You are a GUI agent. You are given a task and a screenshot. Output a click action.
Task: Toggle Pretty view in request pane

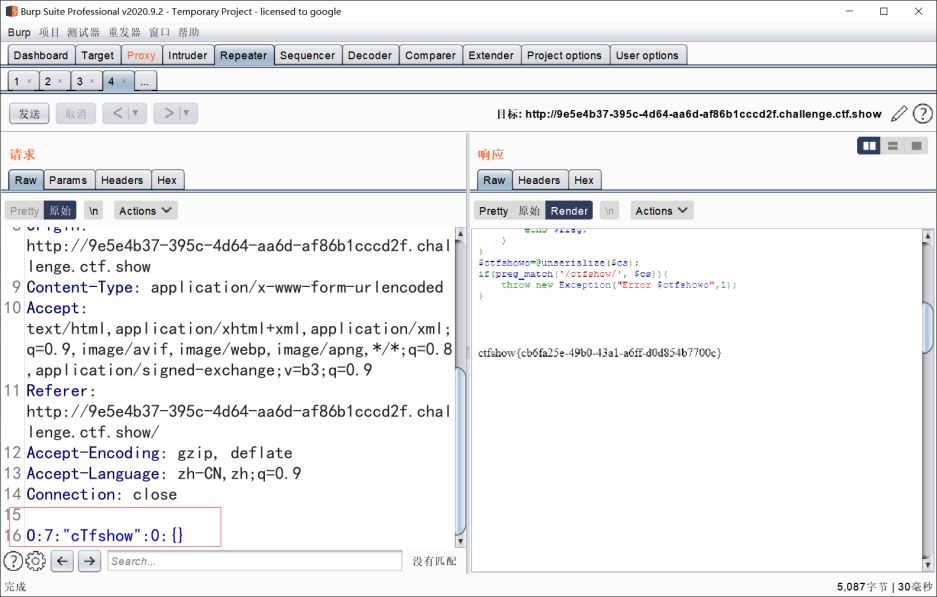pos(25,211)
